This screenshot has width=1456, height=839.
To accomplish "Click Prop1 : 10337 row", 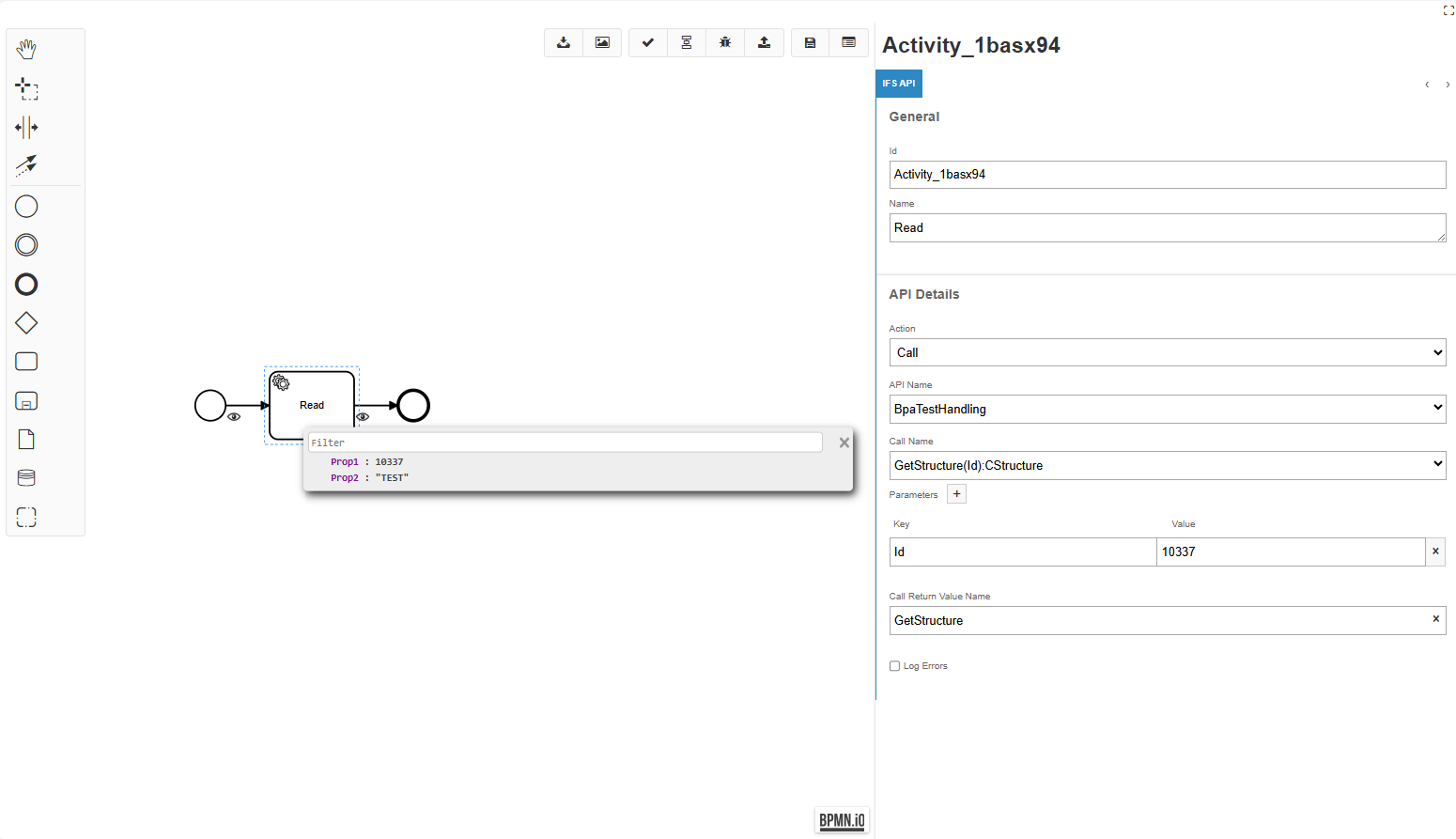I will (366, 462).
